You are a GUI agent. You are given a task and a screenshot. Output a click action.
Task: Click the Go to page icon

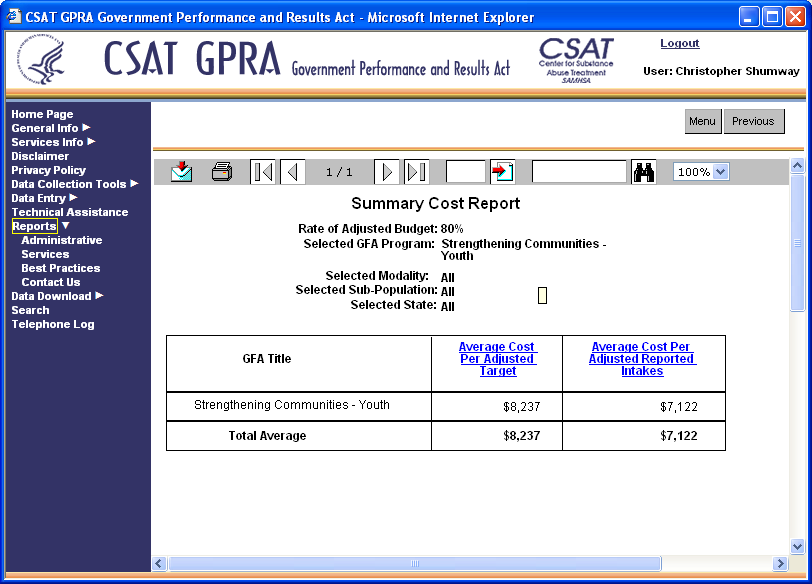click(x=502, y=172)
